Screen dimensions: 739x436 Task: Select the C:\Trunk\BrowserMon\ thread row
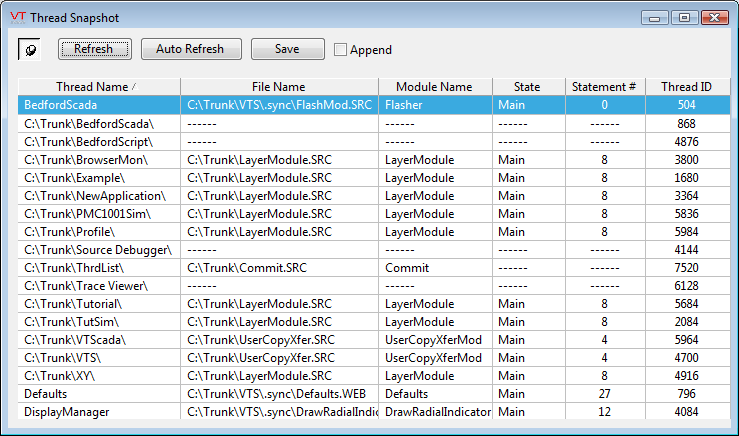point(100,159)
